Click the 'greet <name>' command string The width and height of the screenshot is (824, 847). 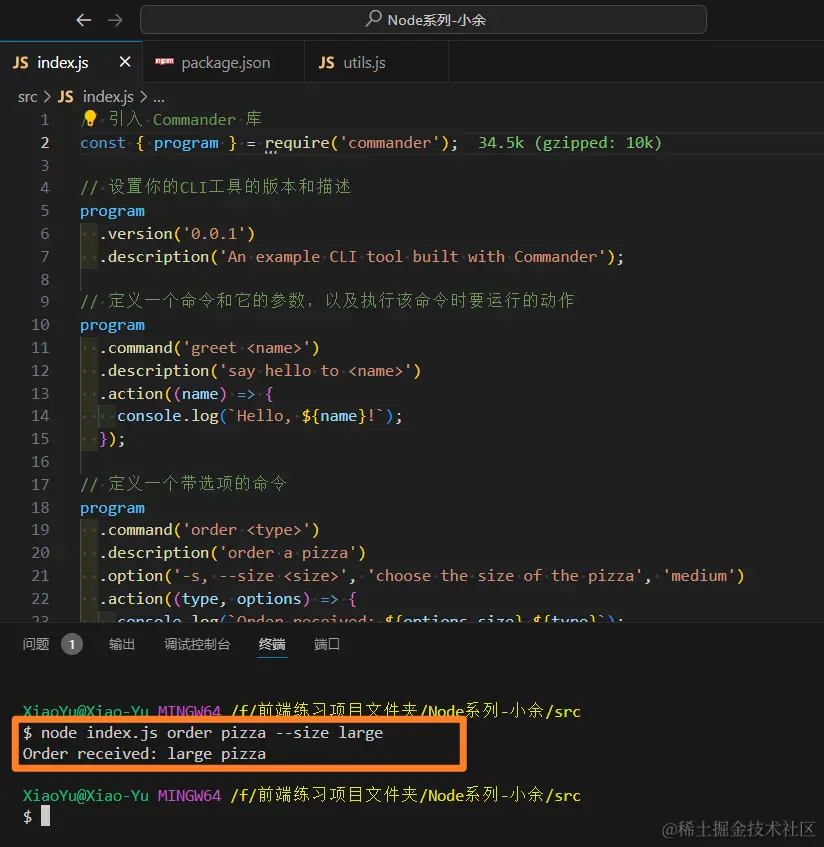click(246, 347)
